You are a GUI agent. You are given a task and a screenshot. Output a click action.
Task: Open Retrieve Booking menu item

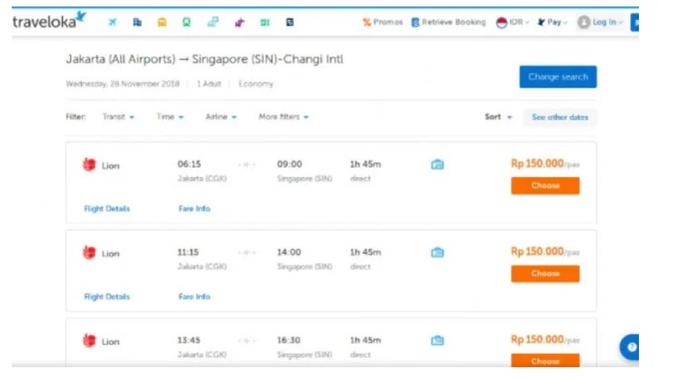pos(449,22)
